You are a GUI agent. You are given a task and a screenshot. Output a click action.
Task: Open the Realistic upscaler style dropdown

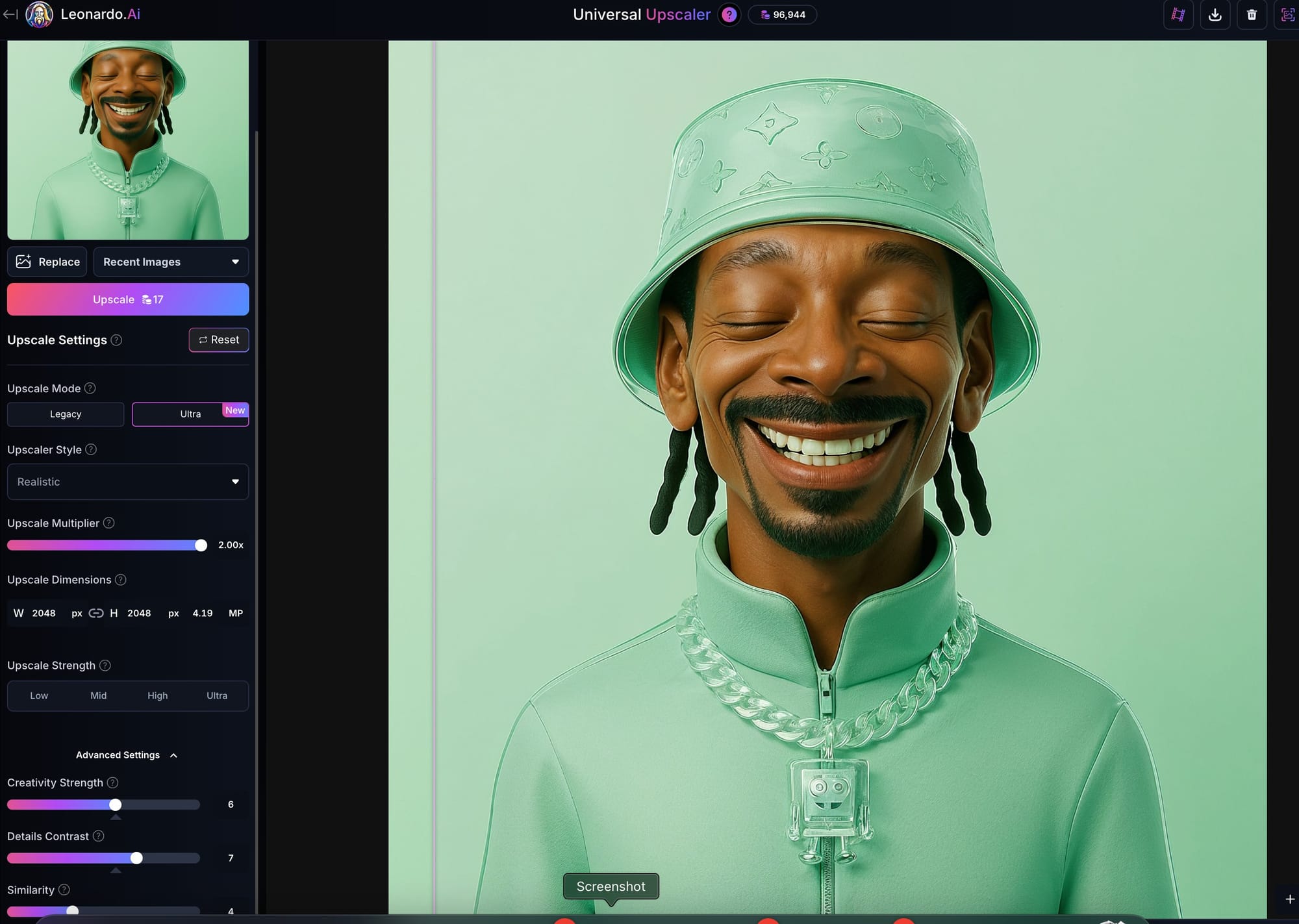point(128,482)
